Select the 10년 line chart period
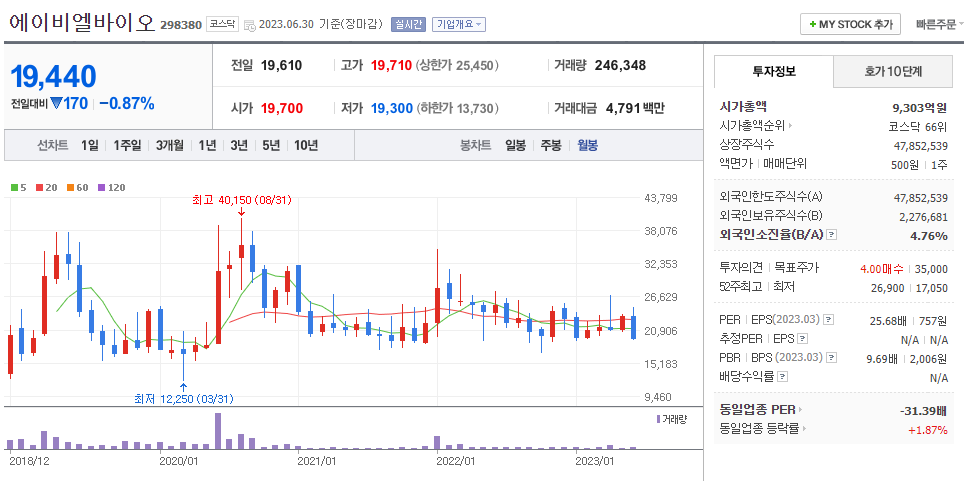The image size is (970, 481). [x=306, y=145]
